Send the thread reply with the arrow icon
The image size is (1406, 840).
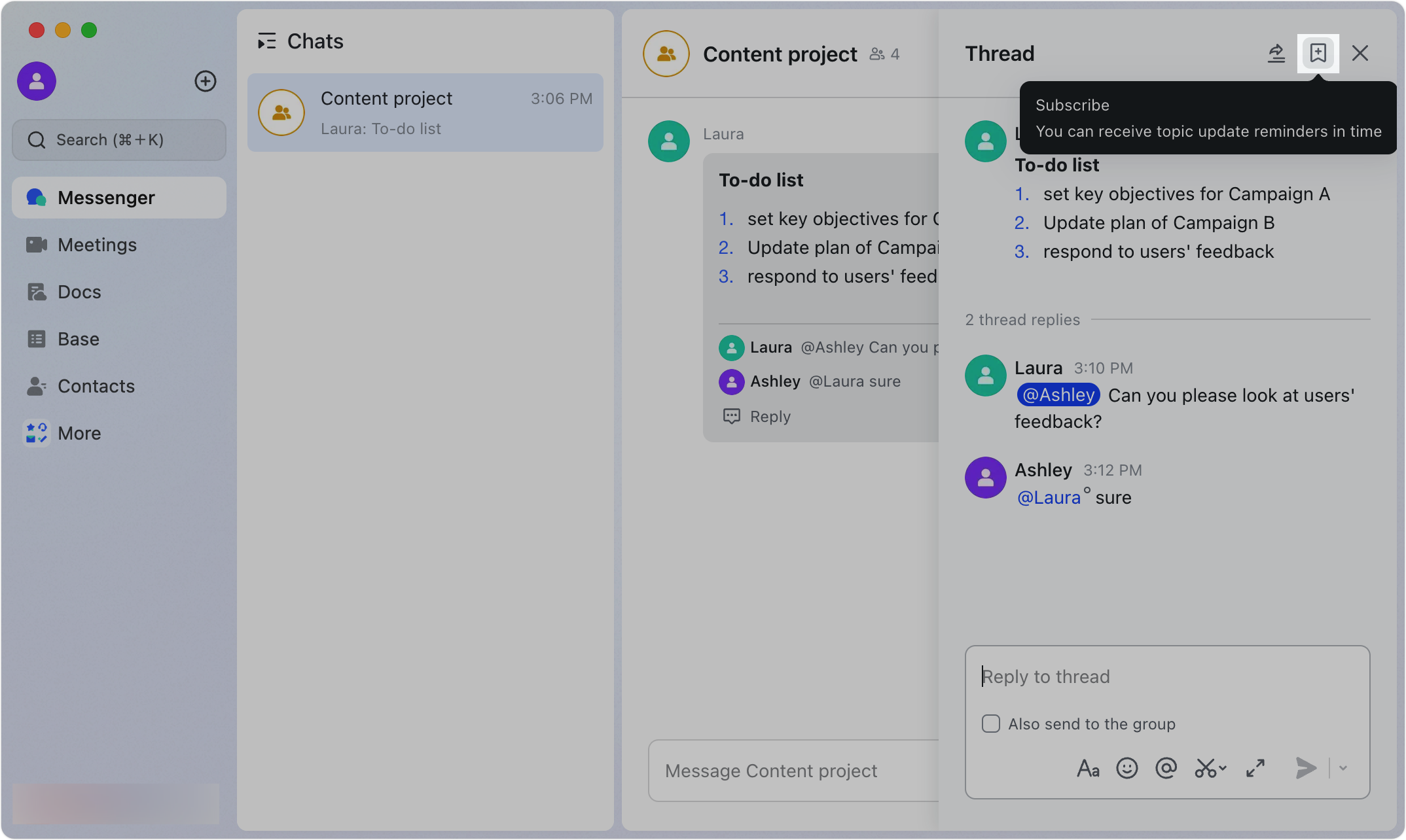coord(1305,768)
